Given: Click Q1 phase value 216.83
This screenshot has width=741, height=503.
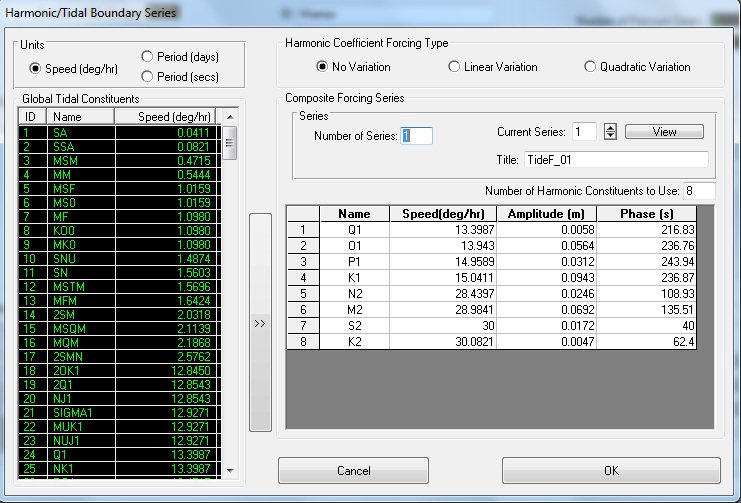Looking at the screenshot, I should 646,230.
